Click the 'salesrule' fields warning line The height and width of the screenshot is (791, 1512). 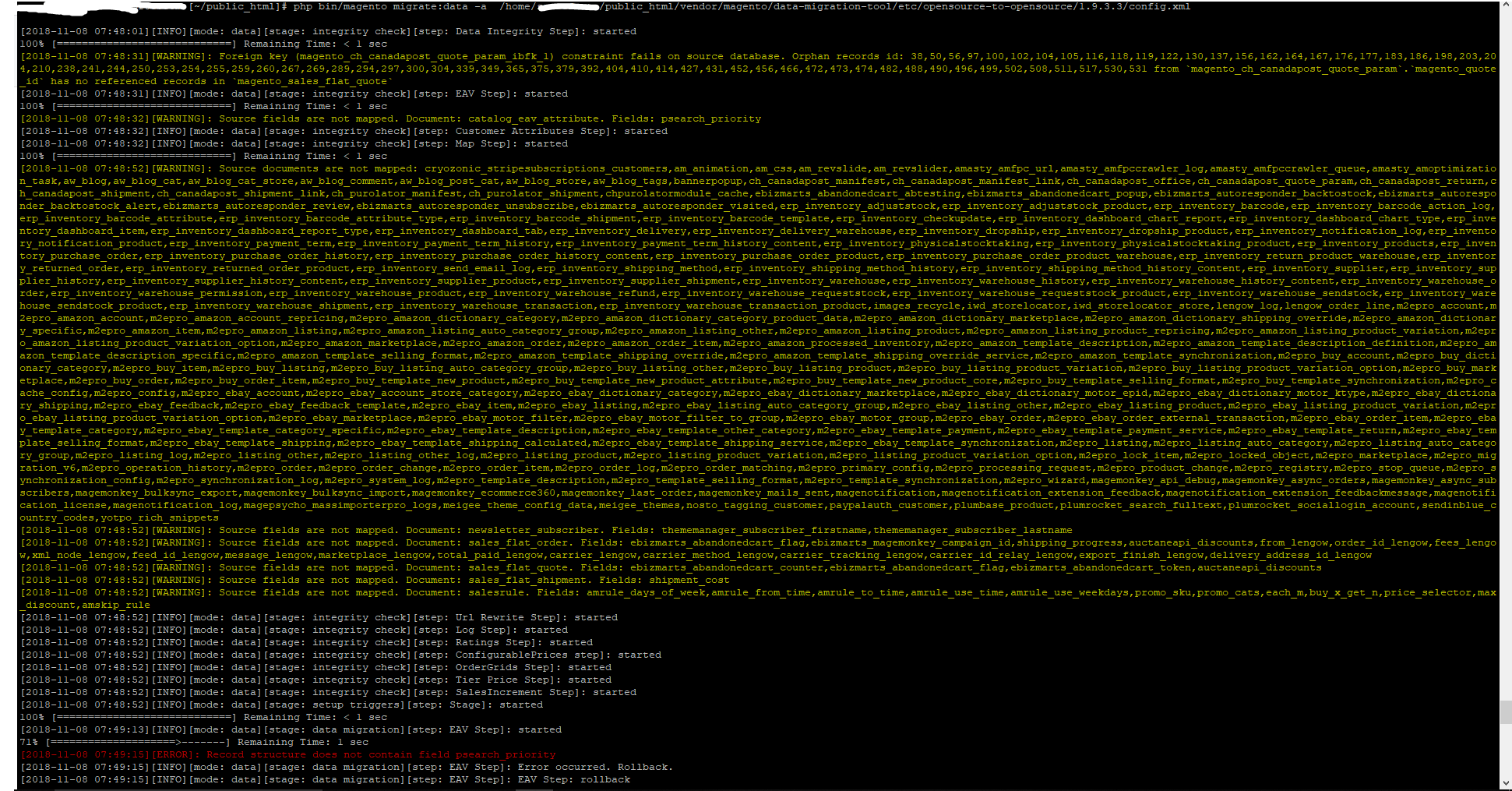pos(758,599)
